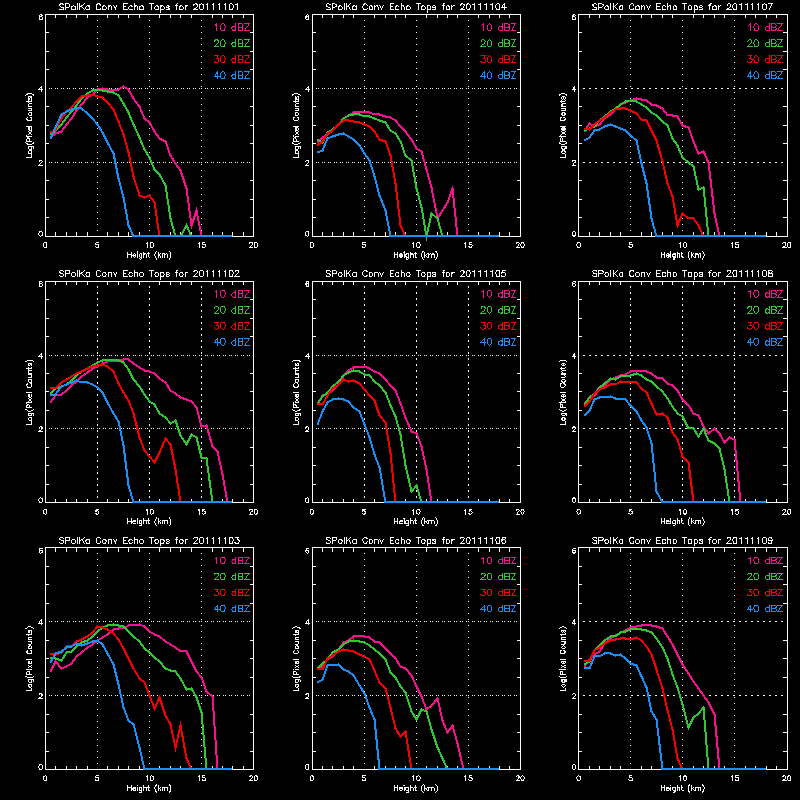Click the plot title for 20111107
Screen dimensions: 800x800
(682, 7)
